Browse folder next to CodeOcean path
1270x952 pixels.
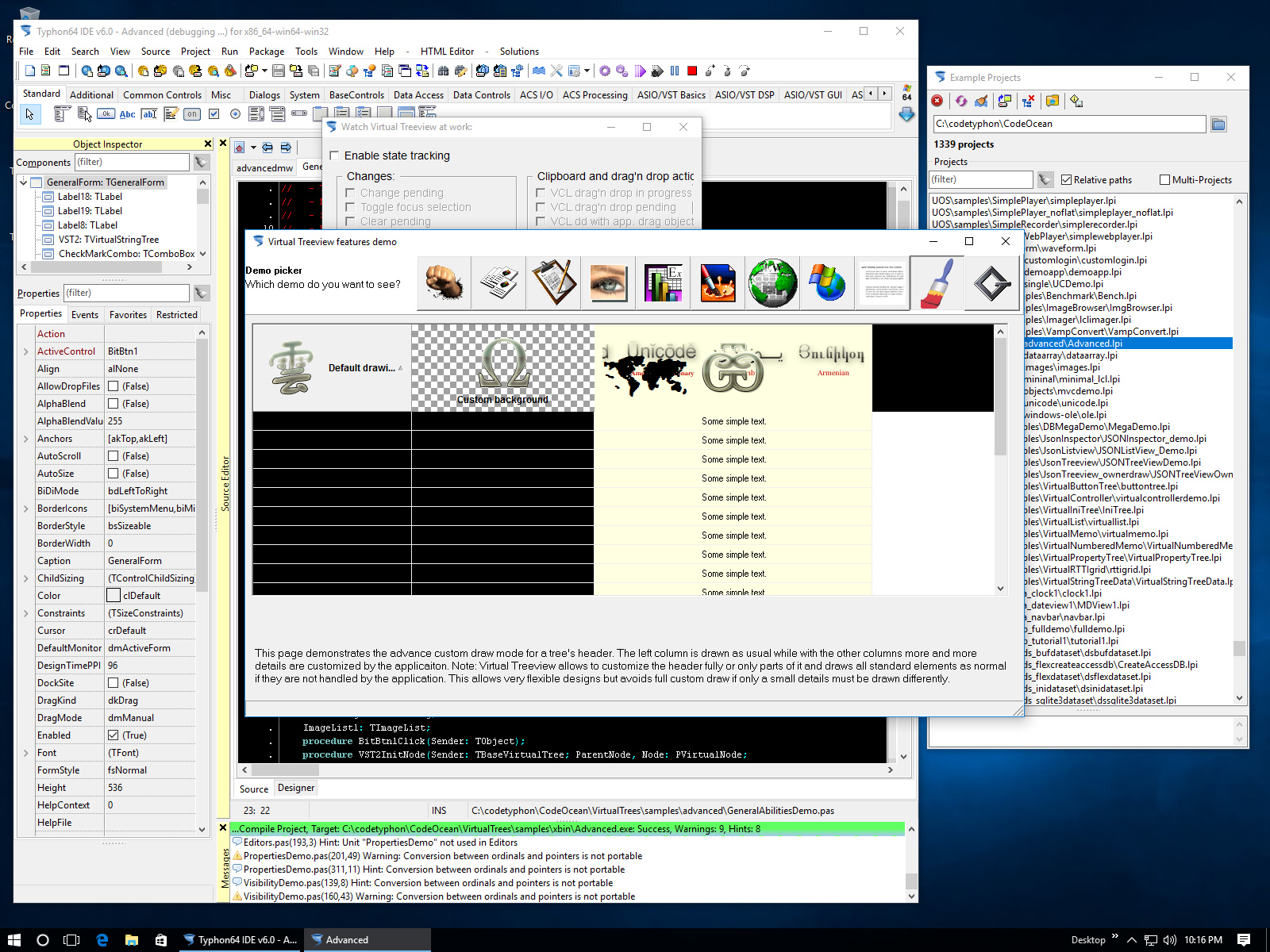click(1218, 124)
